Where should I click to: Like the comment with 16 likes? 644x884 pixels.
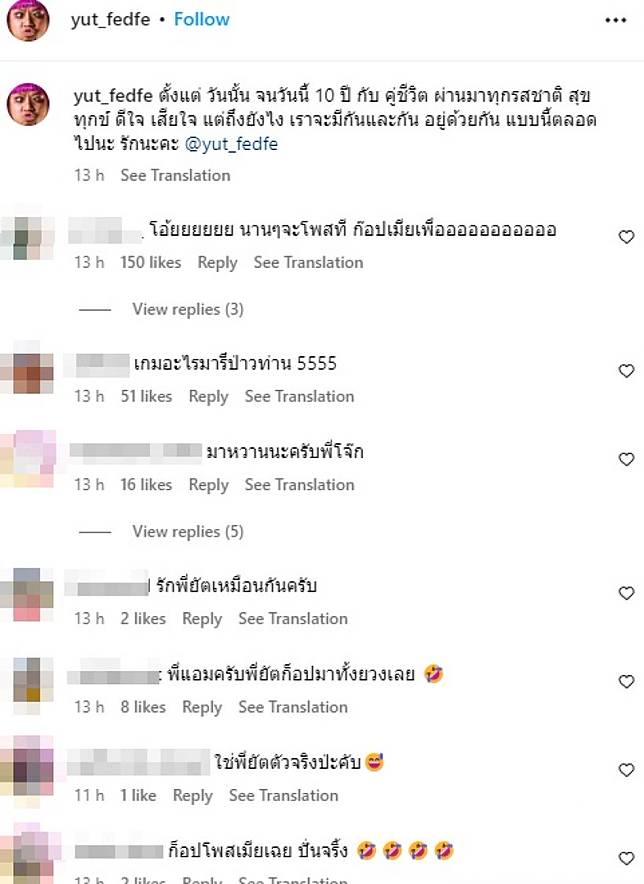(x=627, y=459)
